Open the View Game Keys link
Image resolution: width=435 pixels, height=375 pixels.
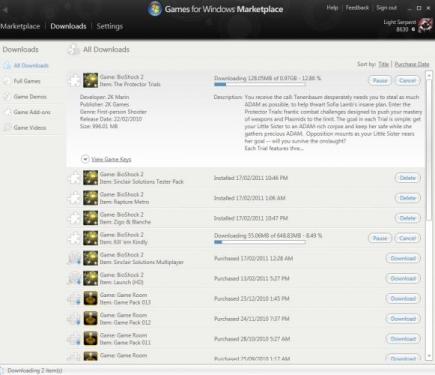tap(111, 159)
